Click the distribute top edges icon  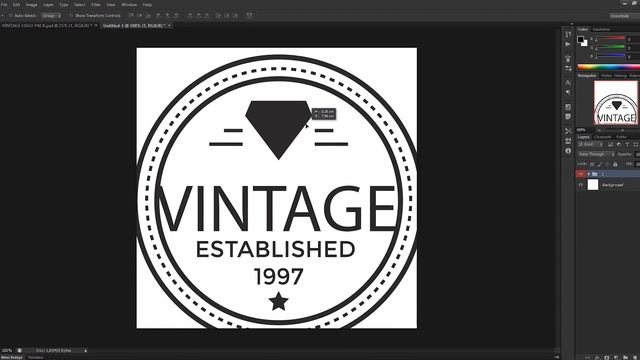point(190,16)
